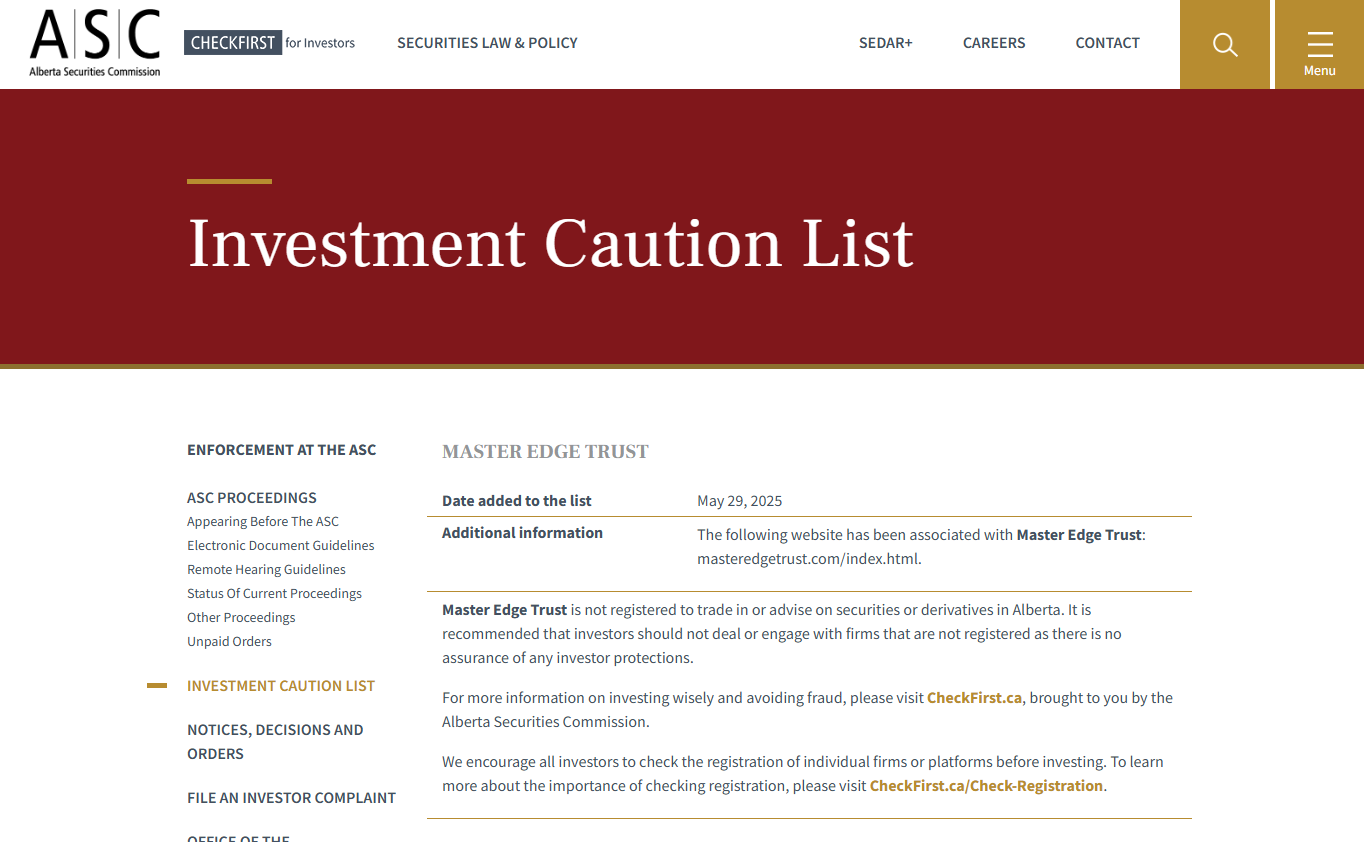Image resolution: width=1364 pixels, height=842 pixels.
Task: Open SEDAR+ link in header
Action: pos(886,43)
